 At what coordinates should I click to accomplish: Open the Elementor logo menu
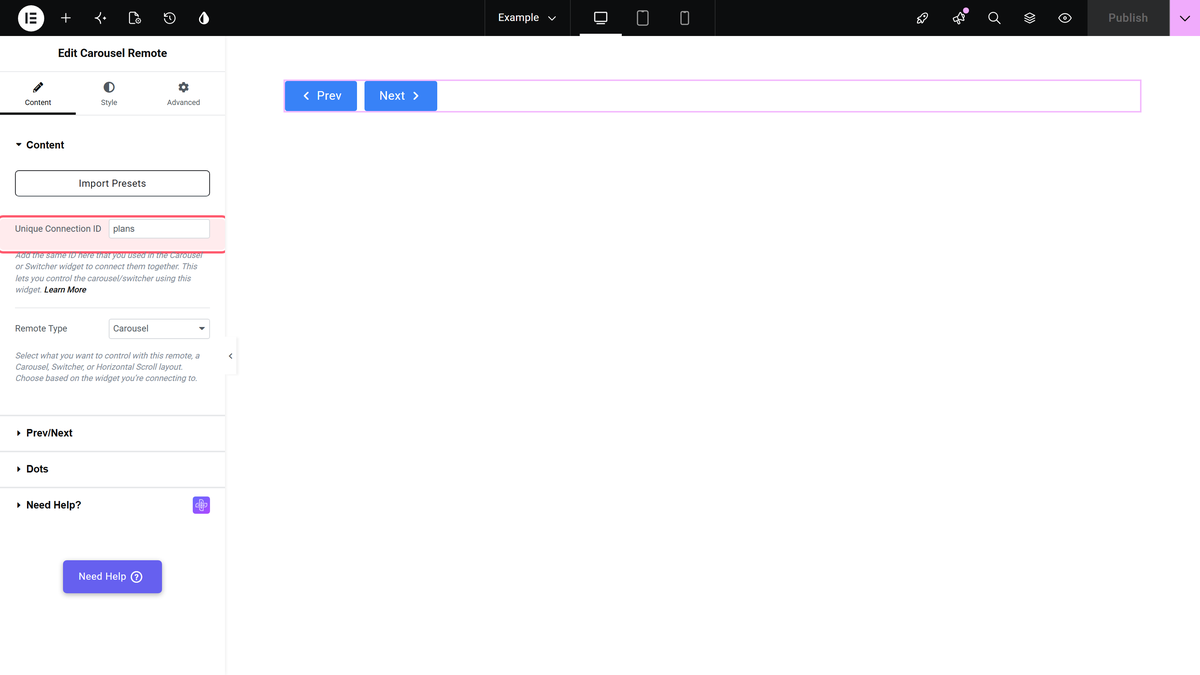(x=31, y=18)
